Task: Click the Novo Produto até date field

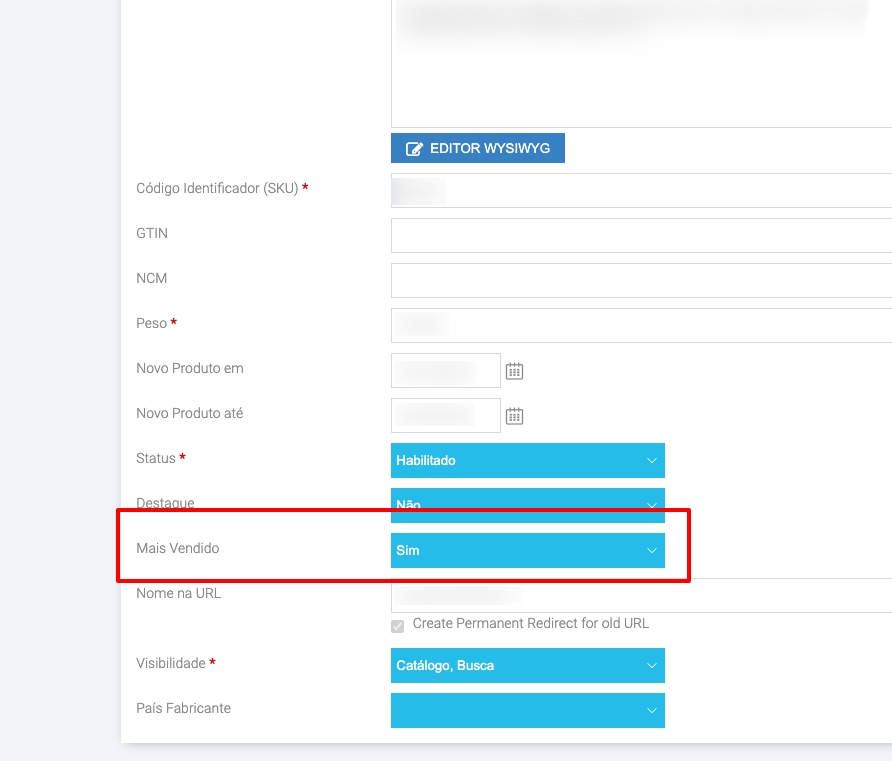Action: pos(445,415)
